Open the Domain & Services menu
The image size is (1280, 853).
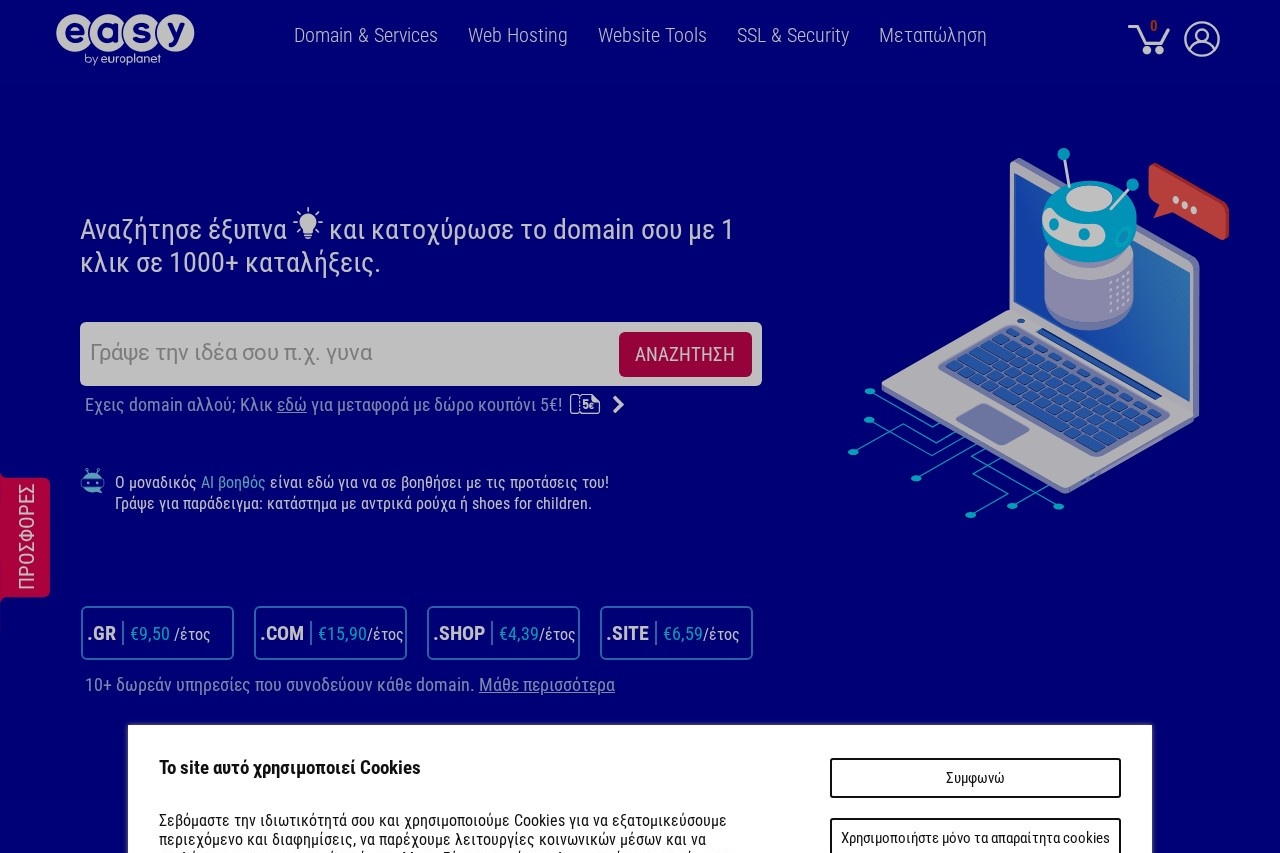[x=365, y=36]
